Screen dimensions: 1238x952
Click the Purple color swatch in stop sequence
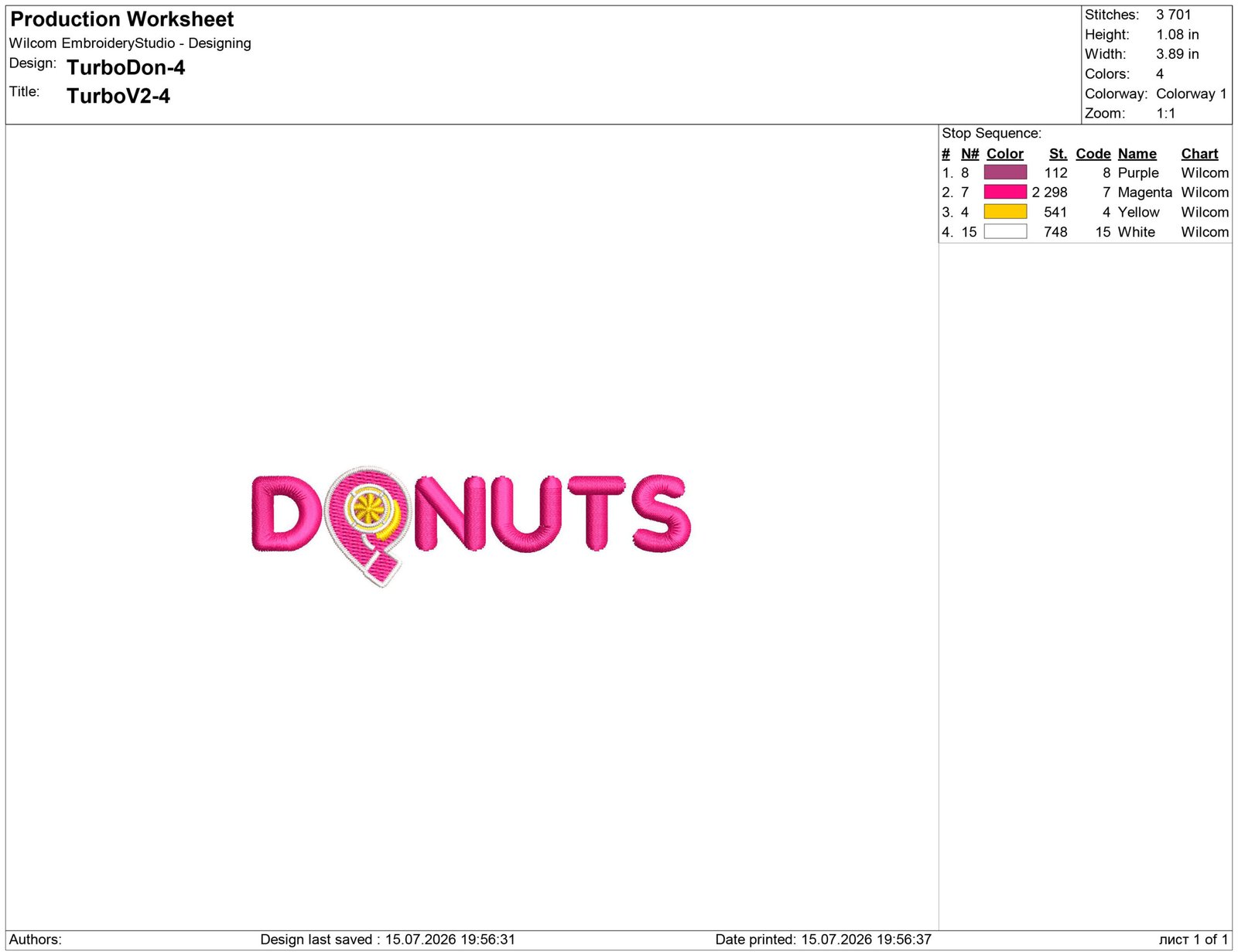(x=1005, y=172)
